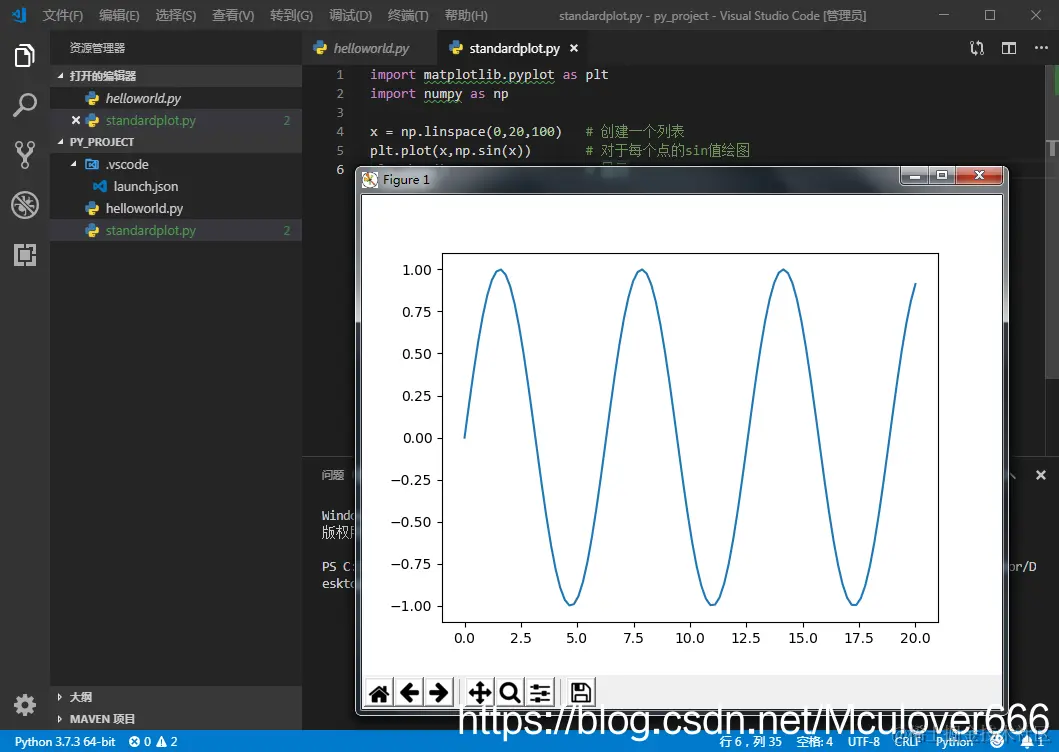Change indentation 空格: 4 setting

point(814,741)
